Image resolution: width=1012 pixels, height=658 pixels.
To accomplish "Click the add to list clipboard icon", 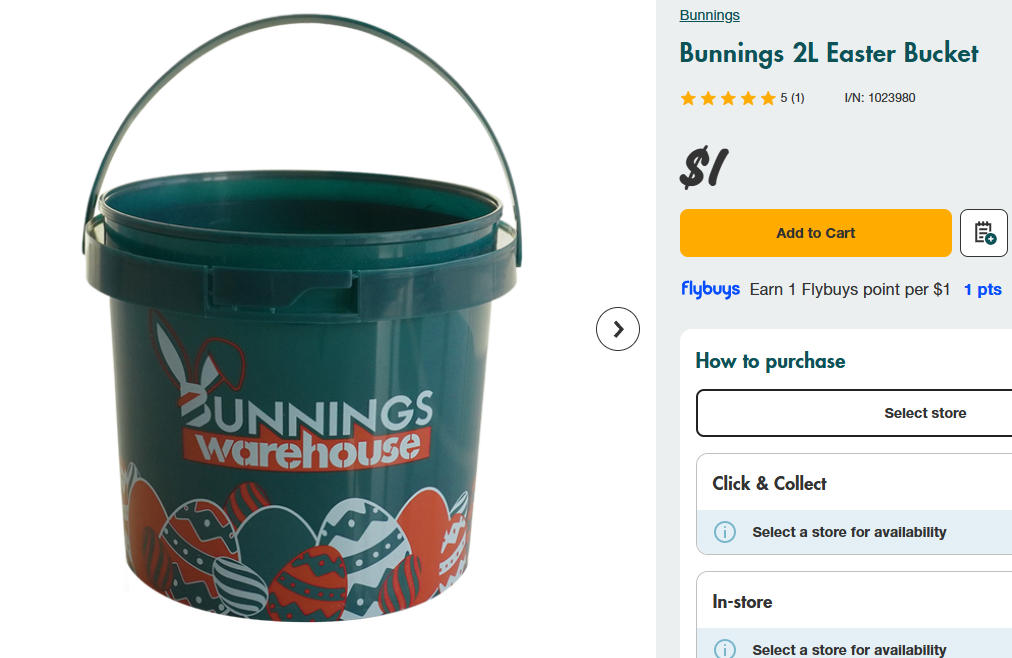I will point(984,233).
